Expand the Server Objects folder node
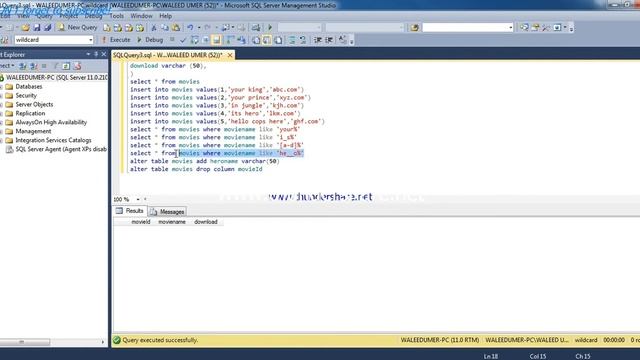 [1, 104]
